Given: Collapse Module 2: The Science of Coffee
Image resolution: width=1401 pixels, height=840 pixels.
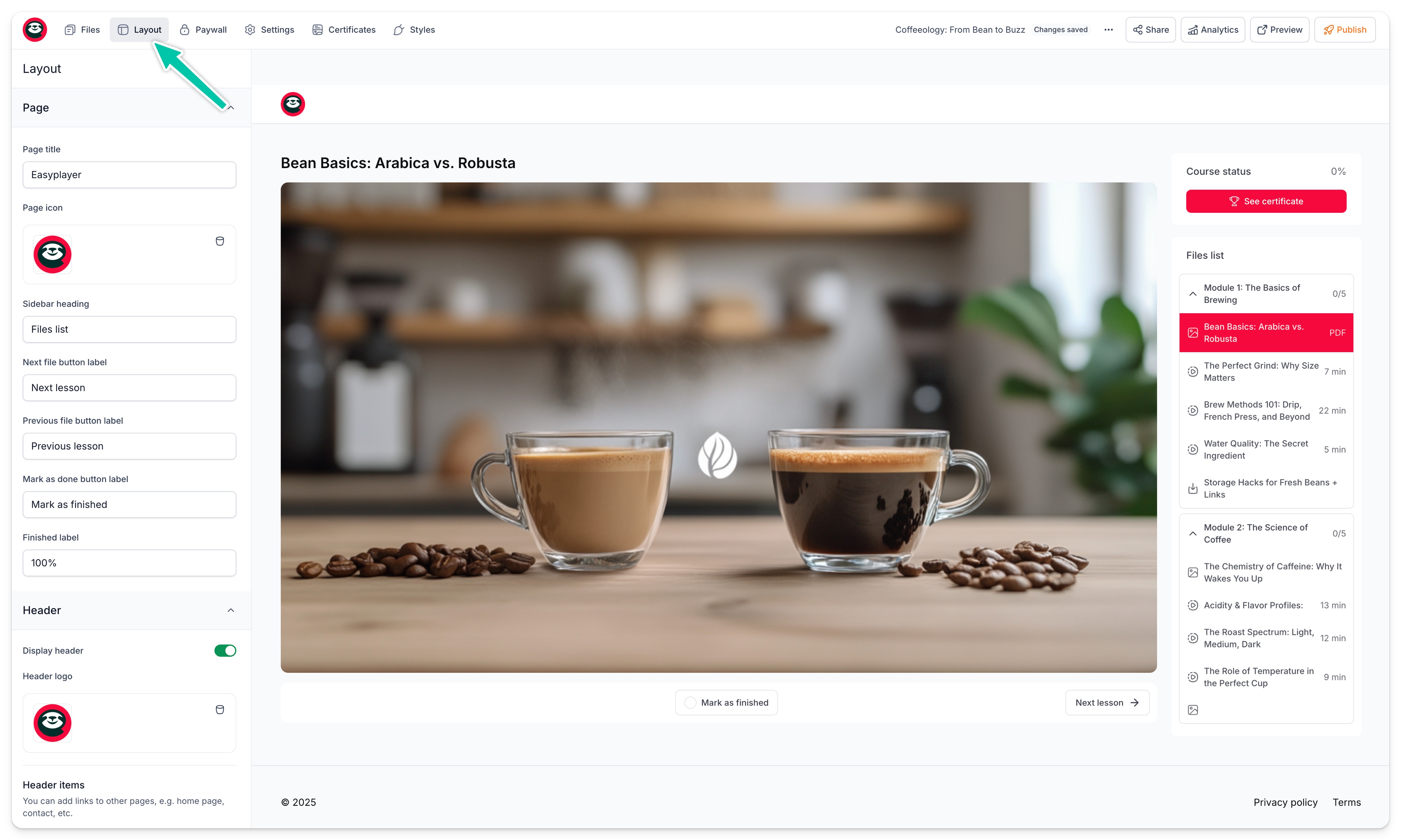Looking at the screenshot, I should click(1193, 533).
